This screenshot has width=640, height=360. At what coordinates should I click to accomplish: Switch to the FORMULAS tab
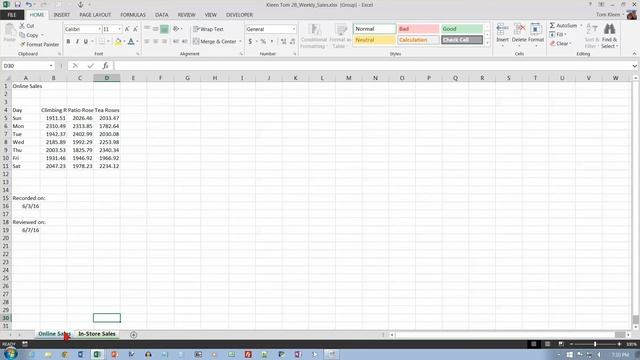coord(133,15)
